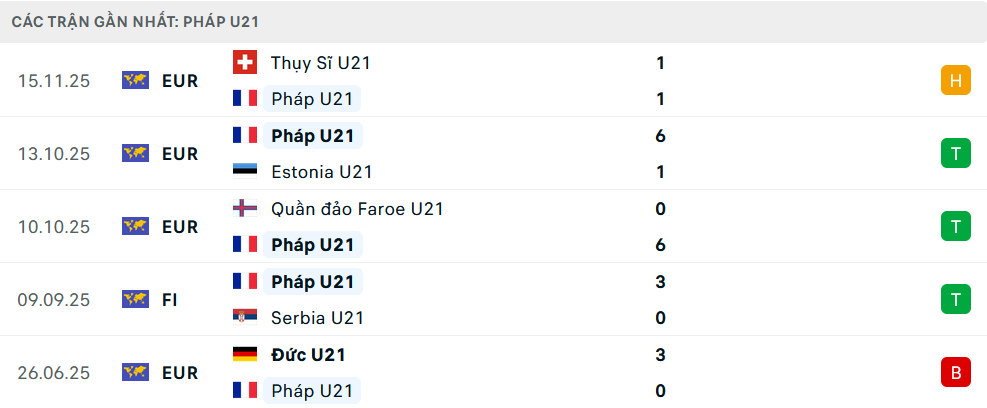The image size is (987, 408).
Task: Open Quần đảo Faroe U21 team link
Action: (357, 209)
